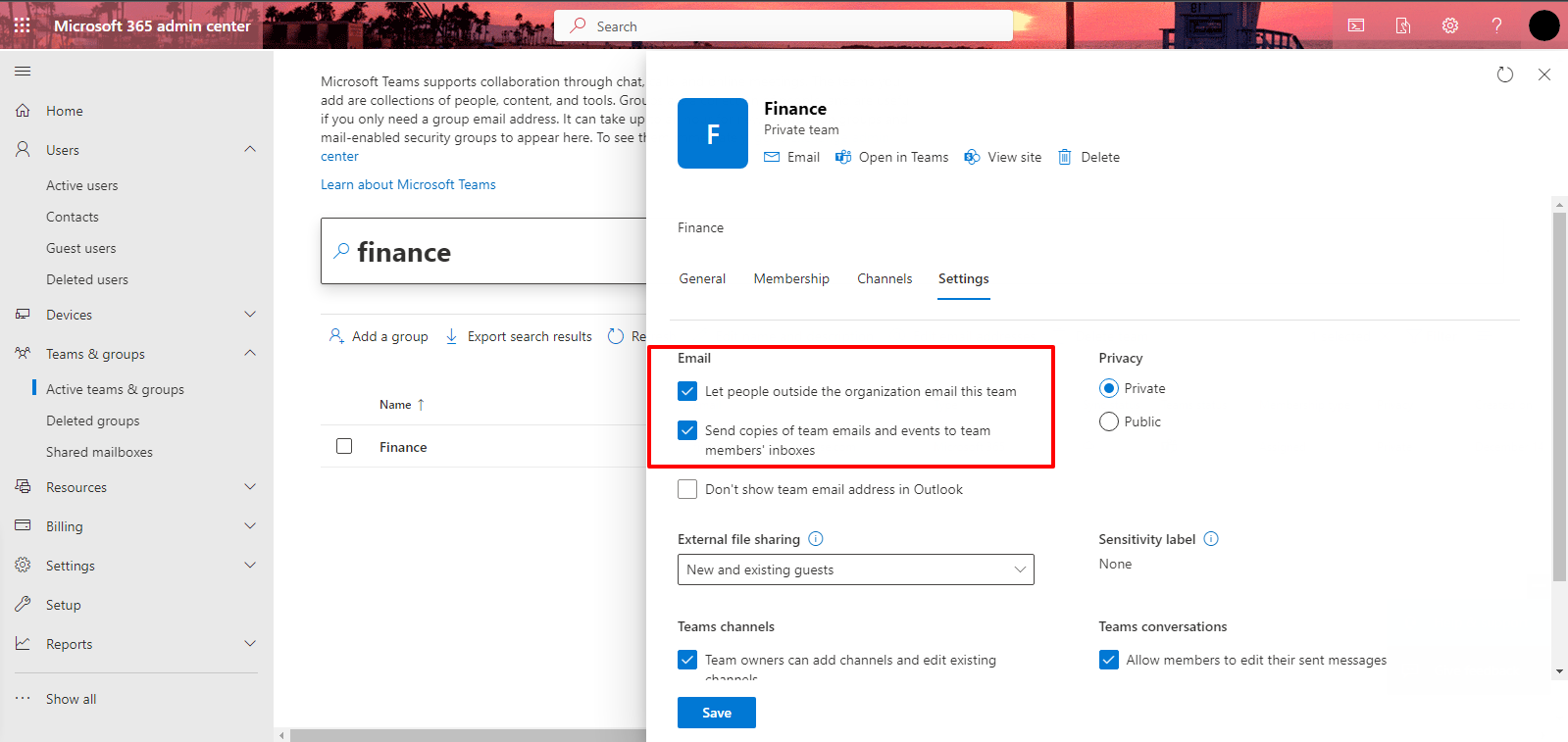Click the top Search input field
This screenshot has height=742, width=1568.
click(x=784, y=26)
